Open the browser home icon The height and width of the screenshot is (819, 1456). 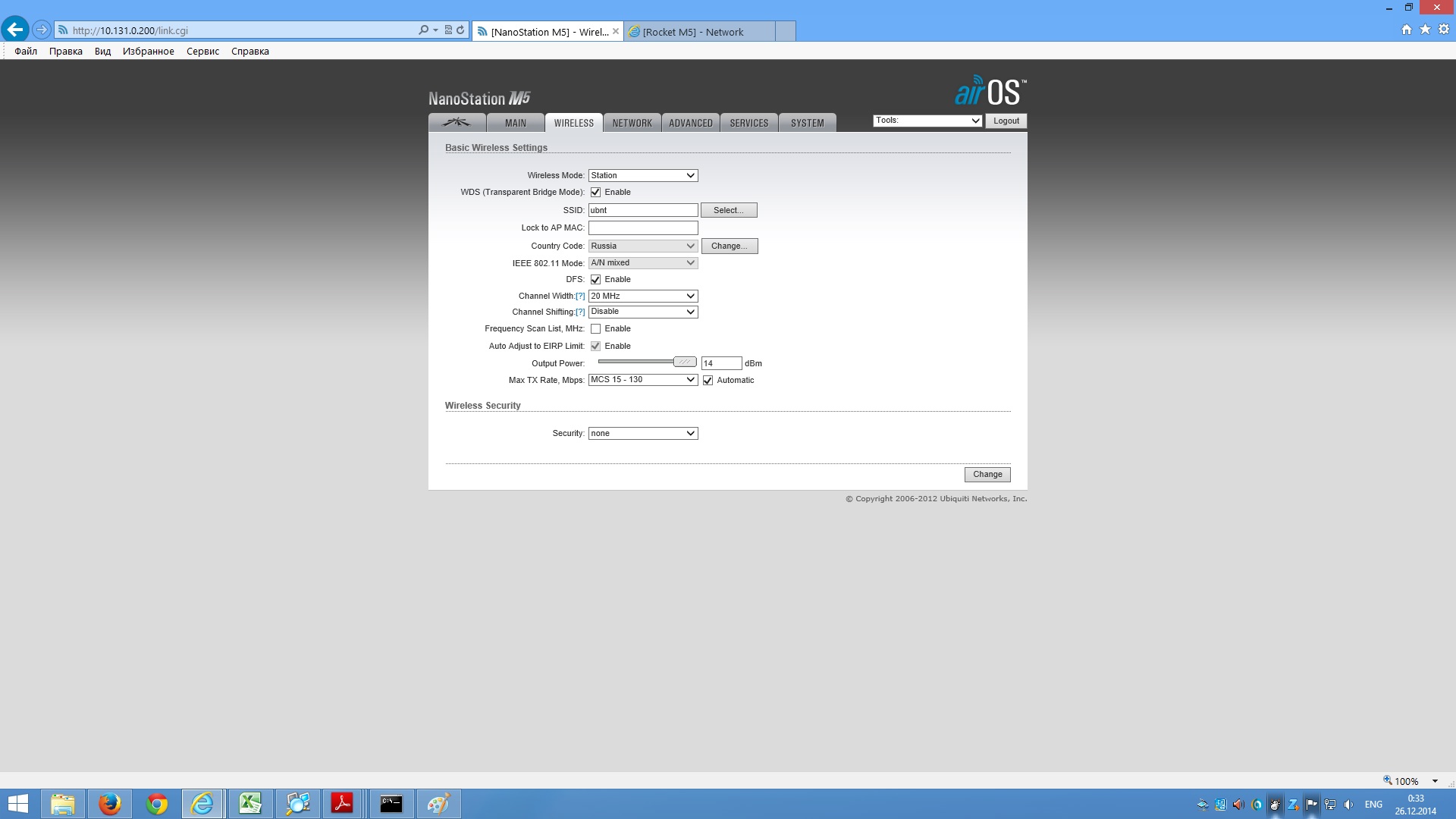click(x=1406, y=30)
